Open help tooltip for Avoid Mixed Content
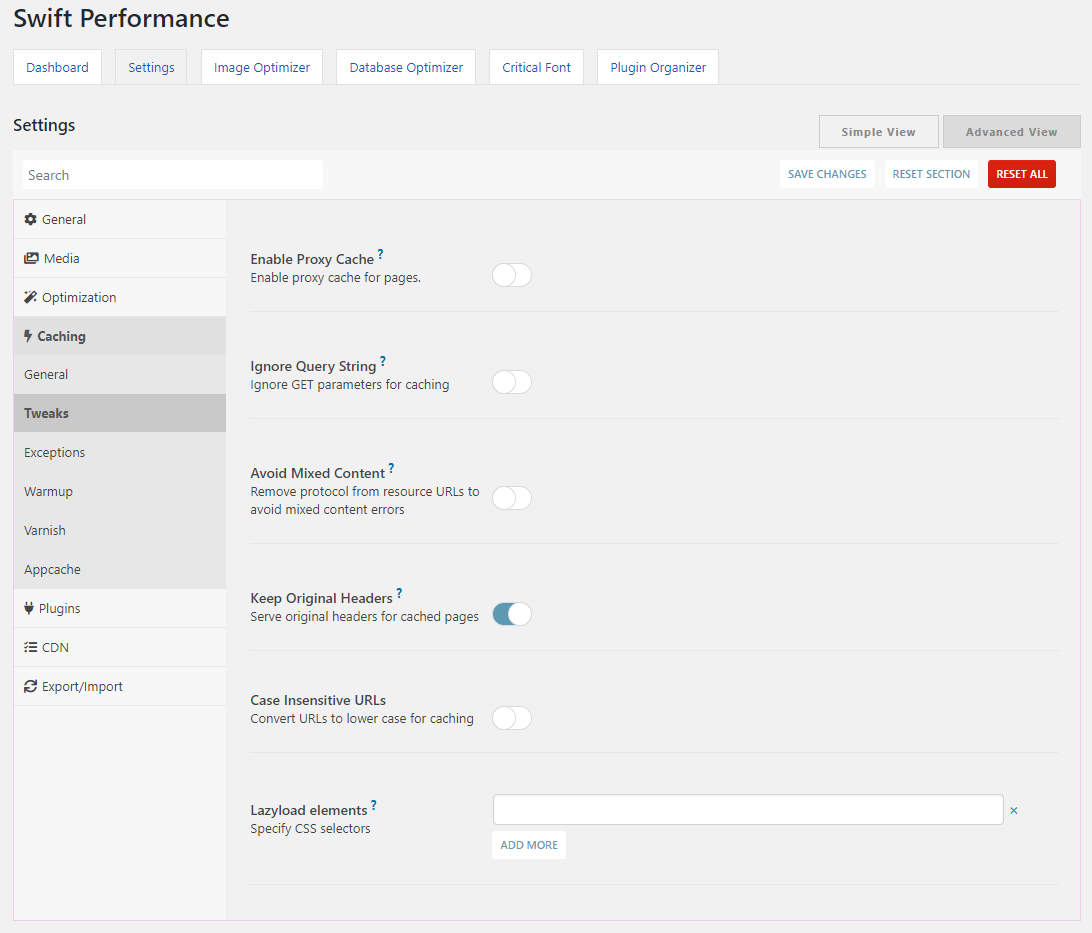Viewport: 1092px width, 933px height. tap(391, 469)
